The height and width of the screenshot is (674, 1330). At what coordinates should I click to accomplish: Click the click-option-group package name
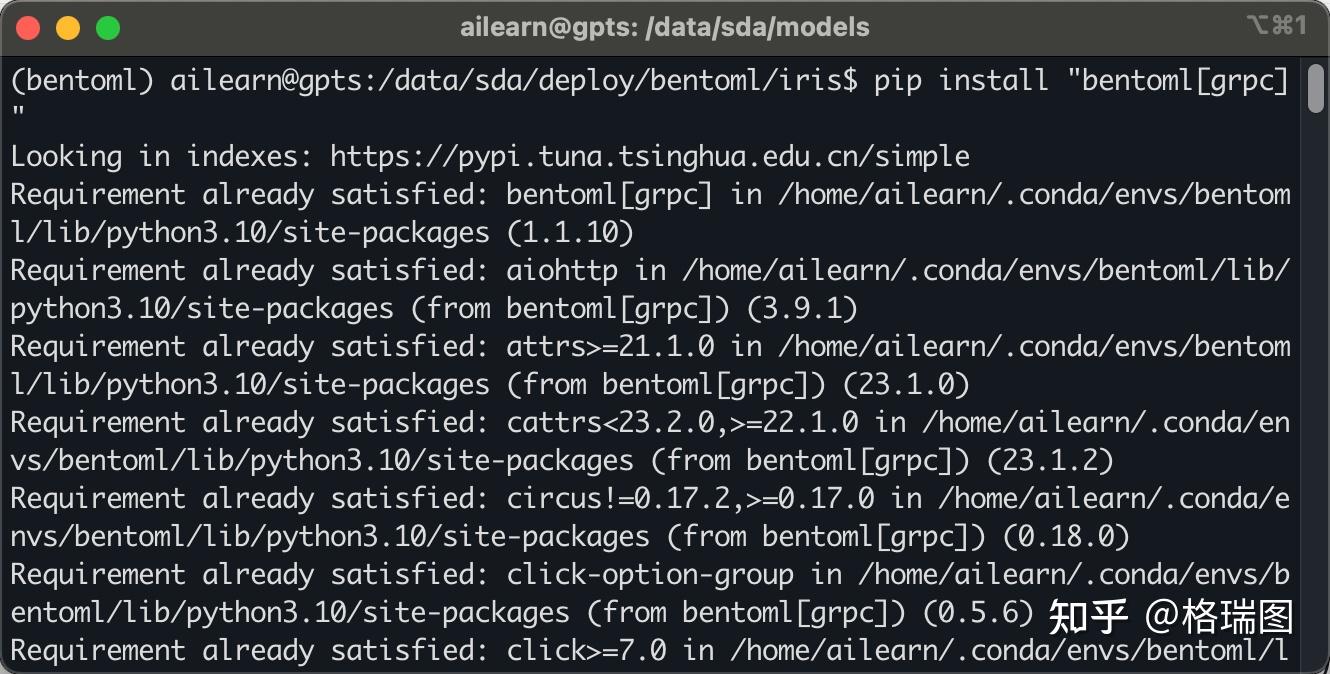click(650, 575)
